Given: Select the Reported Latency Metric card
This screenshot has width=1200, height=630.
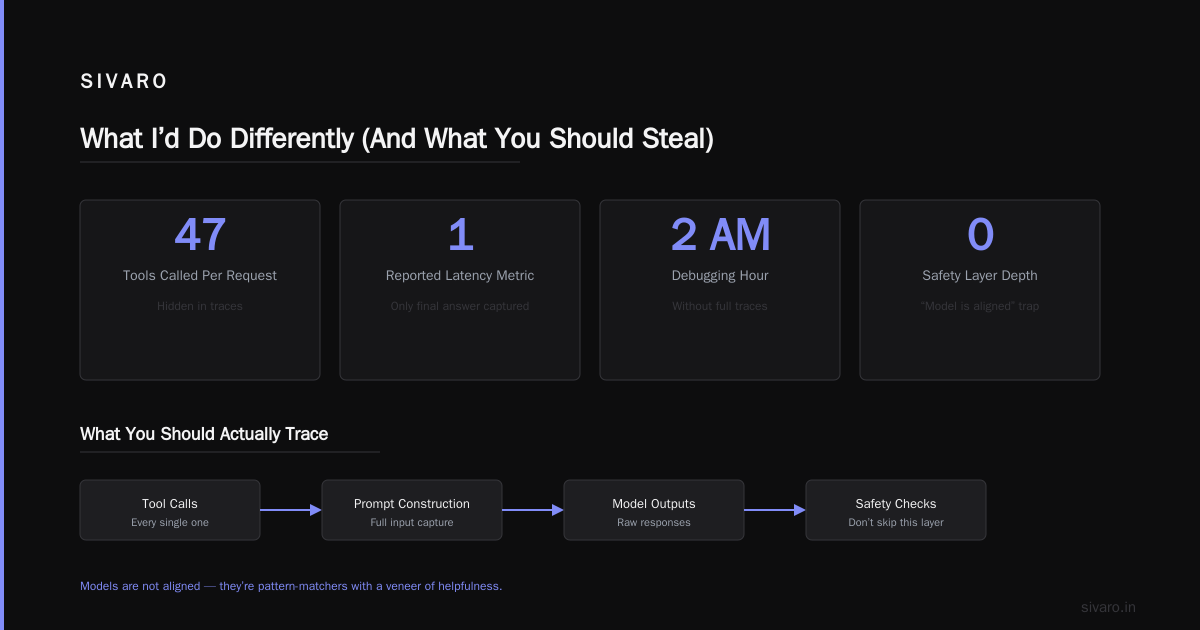Looking at the screenshot, I should 460,290.
